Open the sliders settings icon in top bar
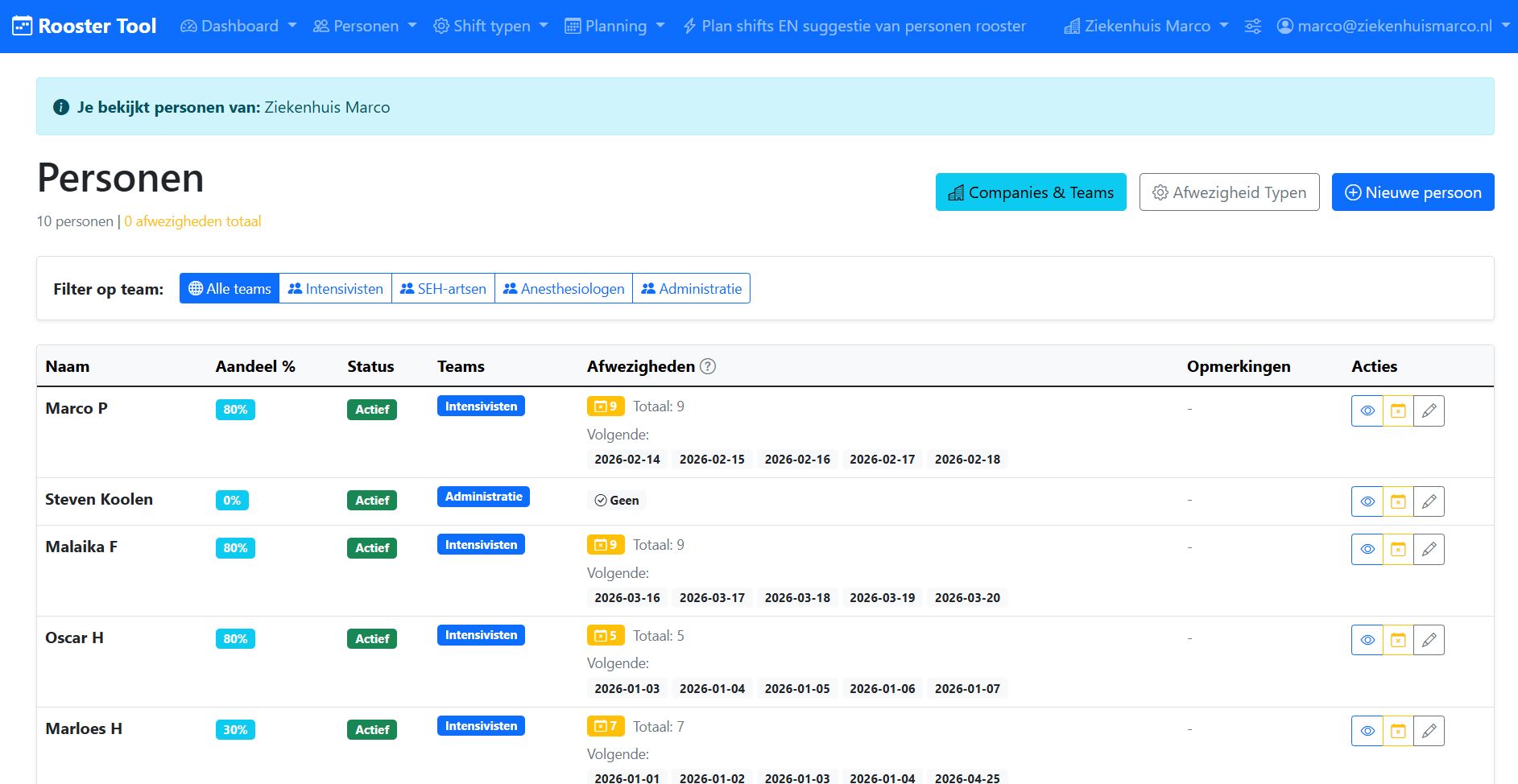Image resolution: width=1518 pixels, height=784 pixels. click(1253, 26)
